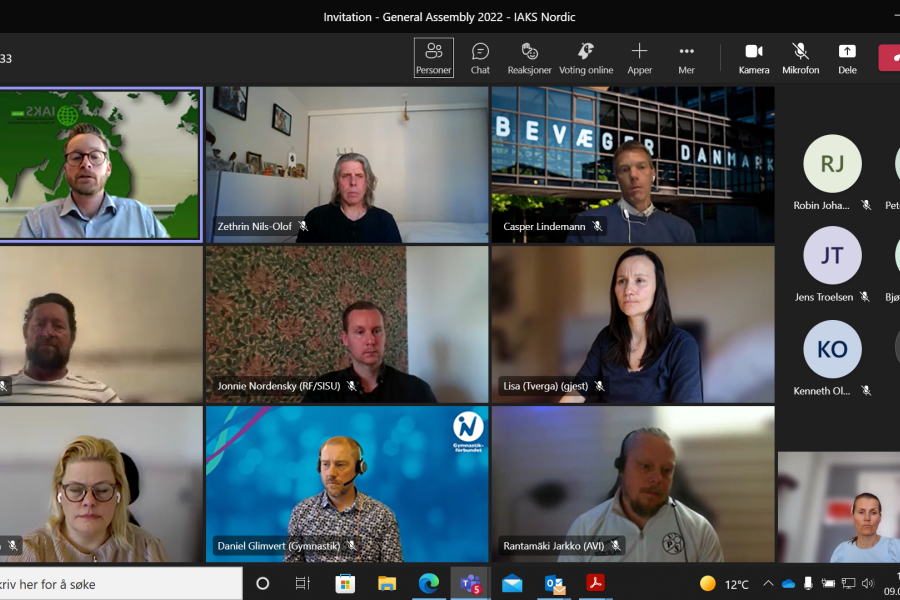Image resolution: width=900 pixels, height=600 pixels.
Task: Expand the Mer more options menu
Action: (686, 58)
